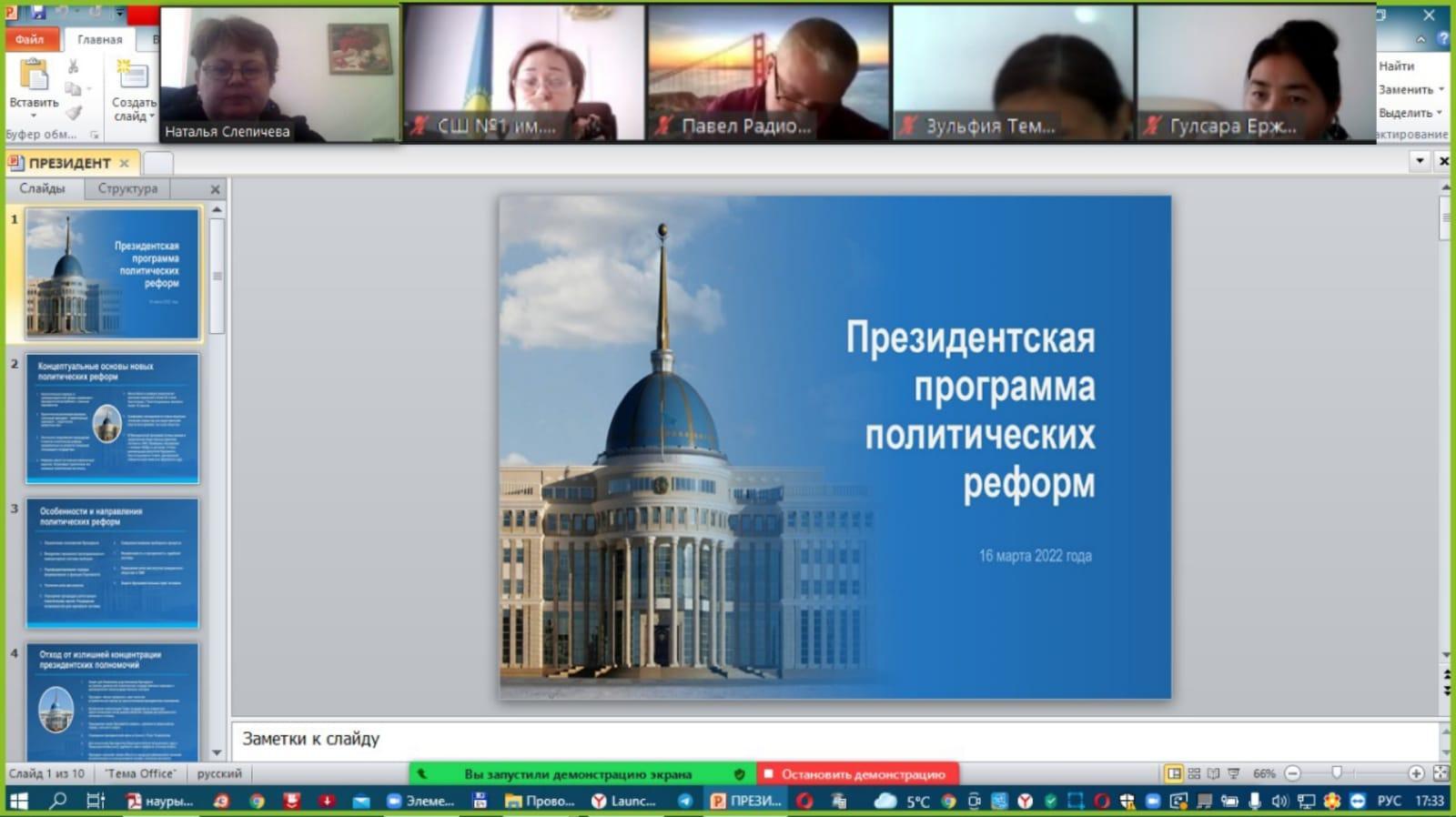Expand the Создать слайд dropdown arrow
This screenshot has width=1456, height=817.
click(151, 116)
